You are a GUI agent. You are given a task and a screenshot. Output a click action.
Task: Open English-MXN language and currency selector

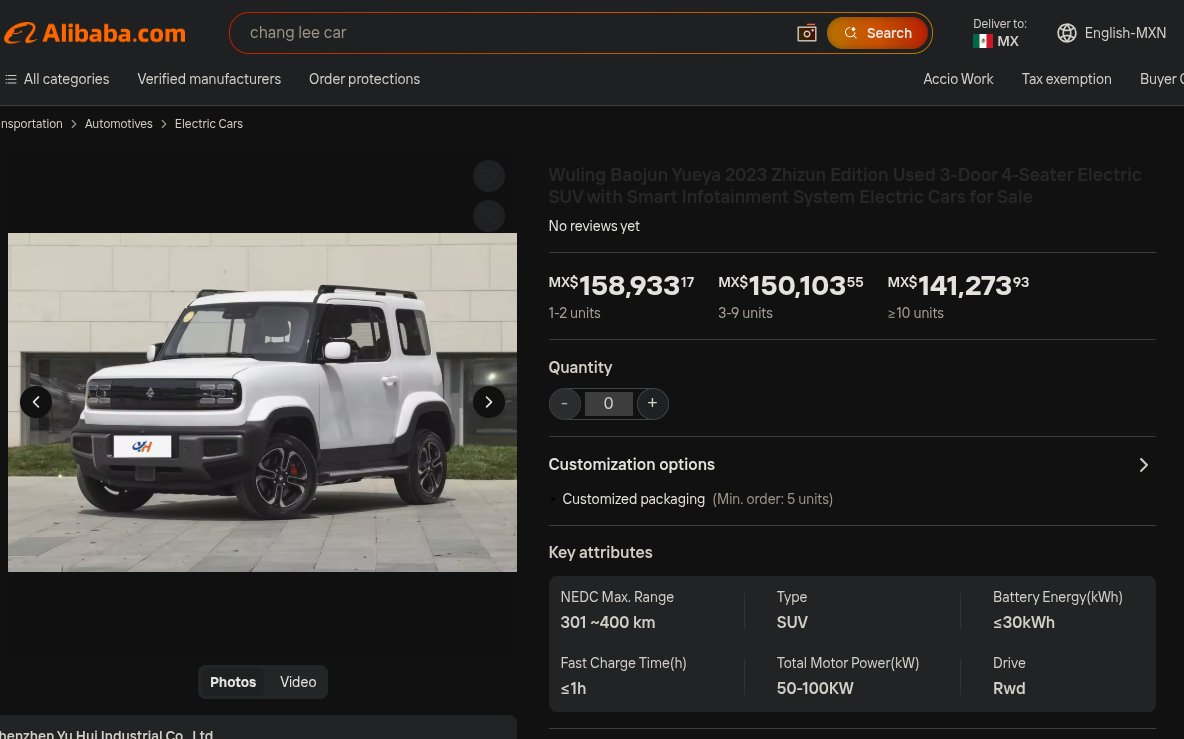[1112, 33]
